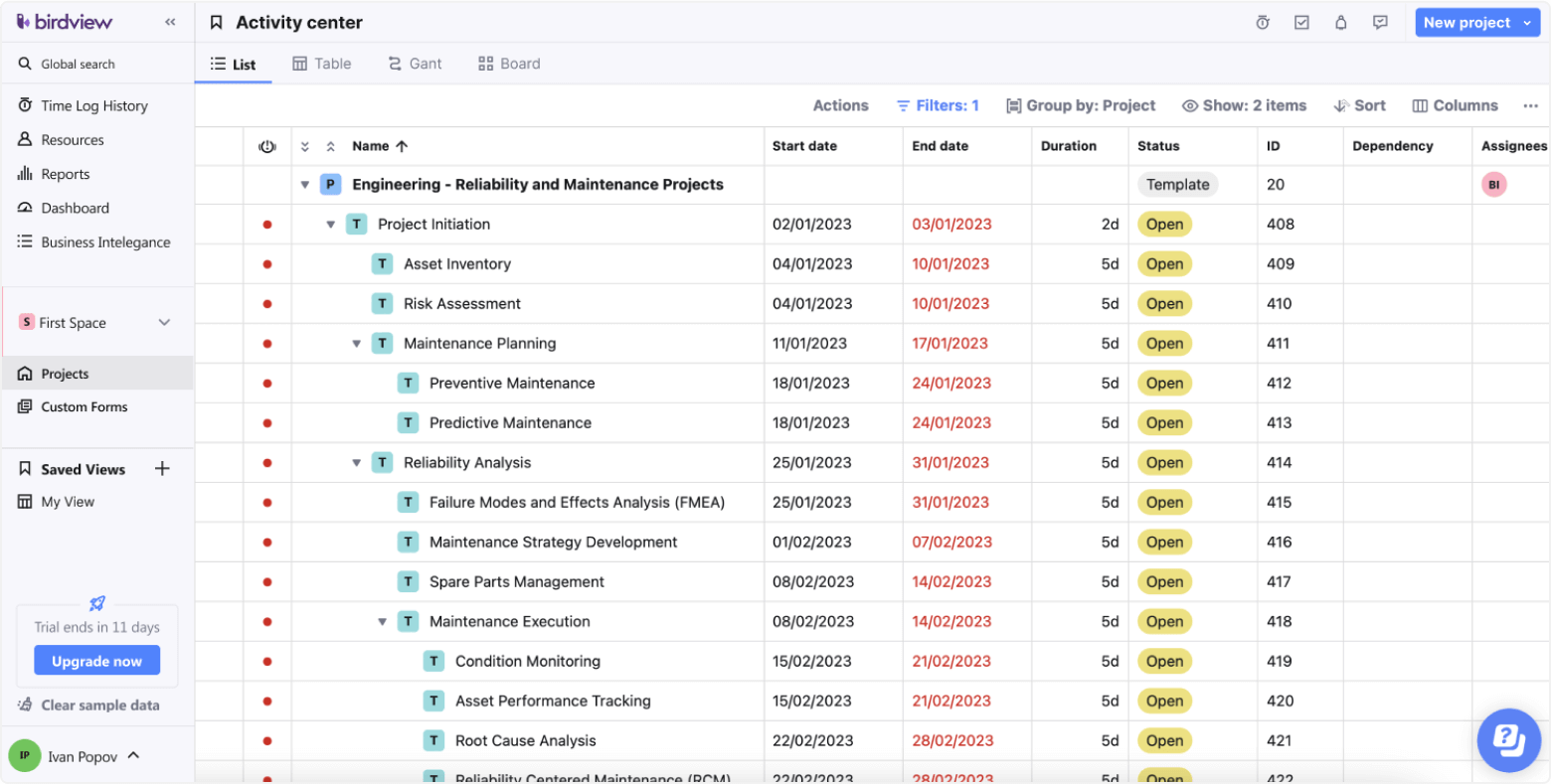The height and width of the screenshot is (784, 1551).
Task: Click Upgrade now button
Action: tap(96, 661)
